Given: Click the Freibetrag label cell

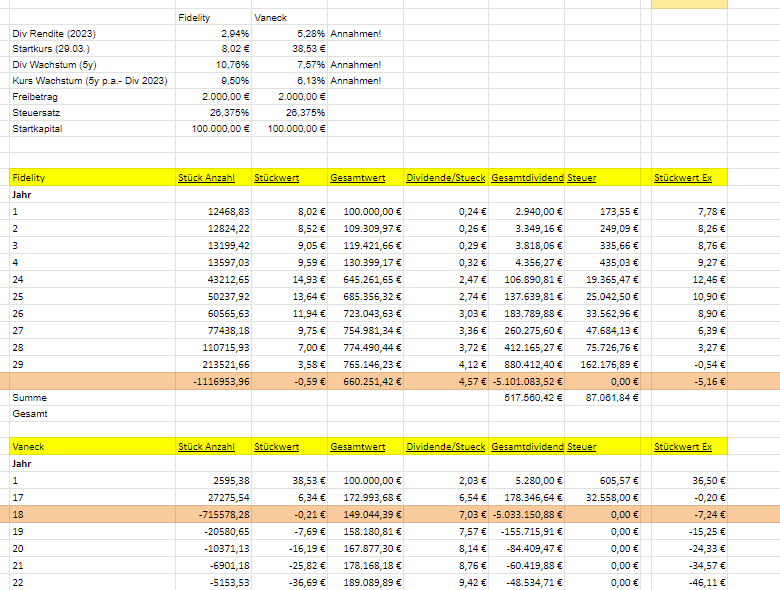Looking at the screenshot, I should pos(34,96).
